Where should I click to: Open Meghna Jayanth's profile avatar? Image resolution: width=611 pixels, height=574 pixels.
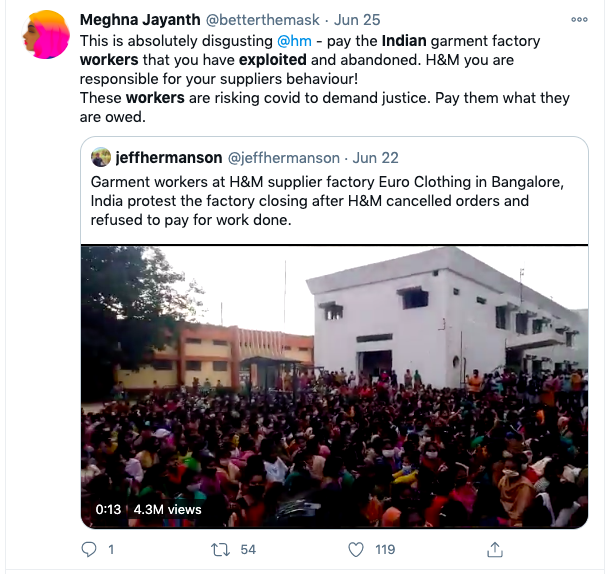[x=46, y=37]
